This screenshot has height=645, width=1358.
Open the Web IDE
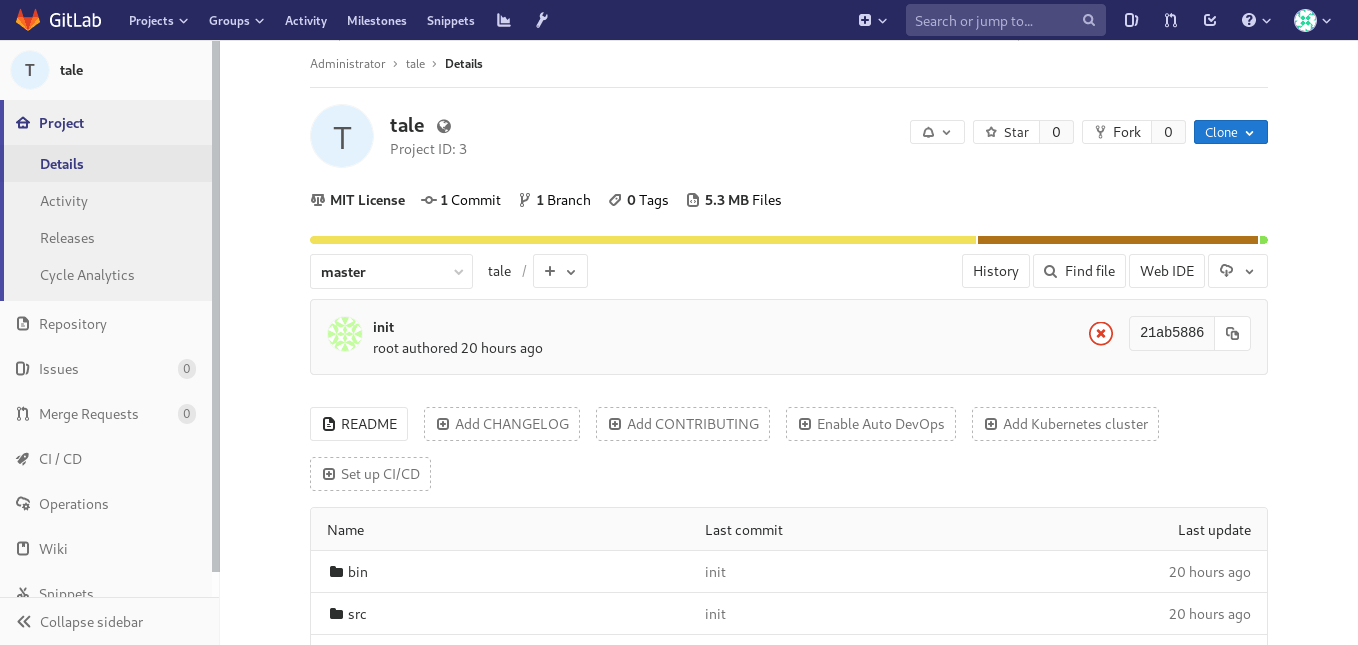click(1167, 271)
